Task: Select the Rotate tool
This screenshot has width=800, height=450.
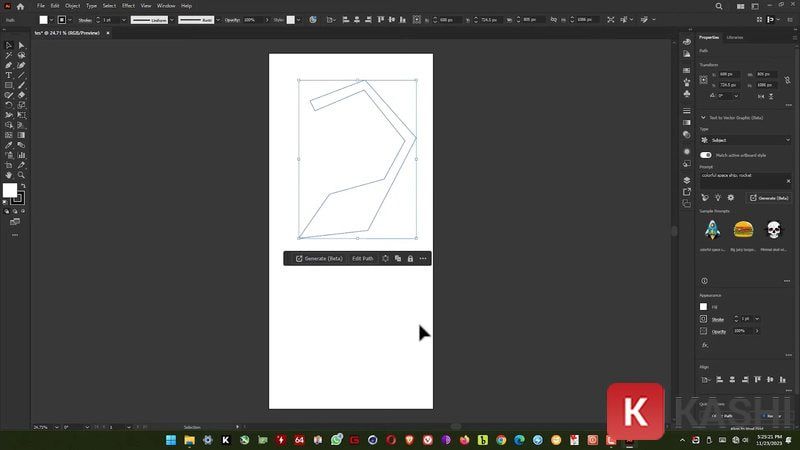Action: click(x=9, y=105)
